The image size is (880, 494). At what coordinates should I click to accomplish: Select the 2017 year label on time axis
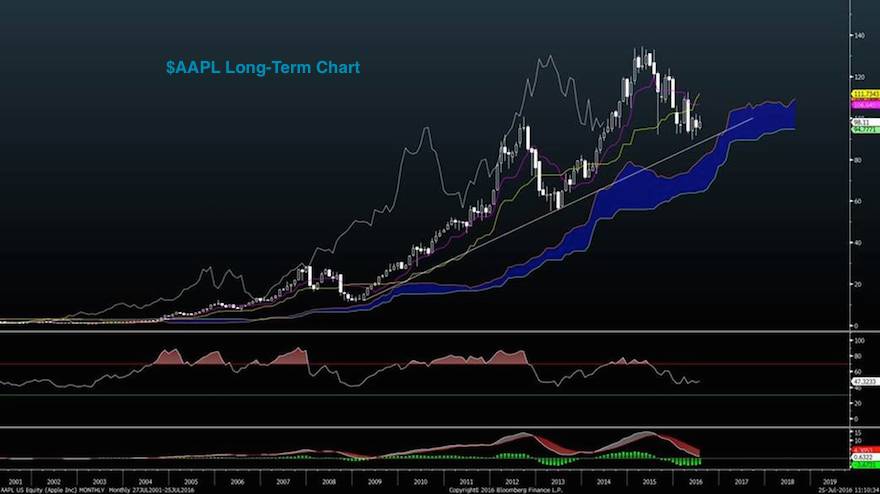pos(741,482)
